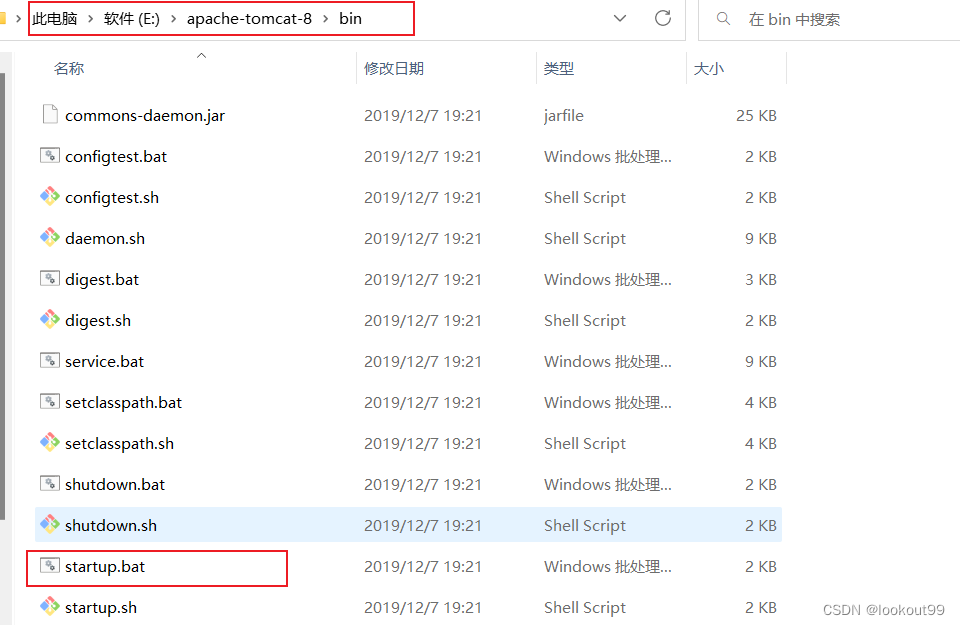
Task: Click the 4 KB size of setclasspath.bat
Action: (x=760, y=403)
